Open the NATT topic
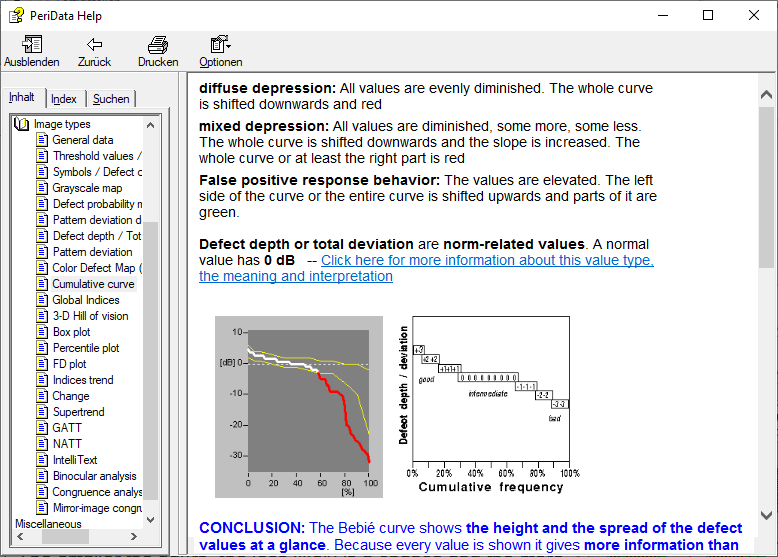The image size is (778, 557). pyautogui.click(x=67, y=443)
